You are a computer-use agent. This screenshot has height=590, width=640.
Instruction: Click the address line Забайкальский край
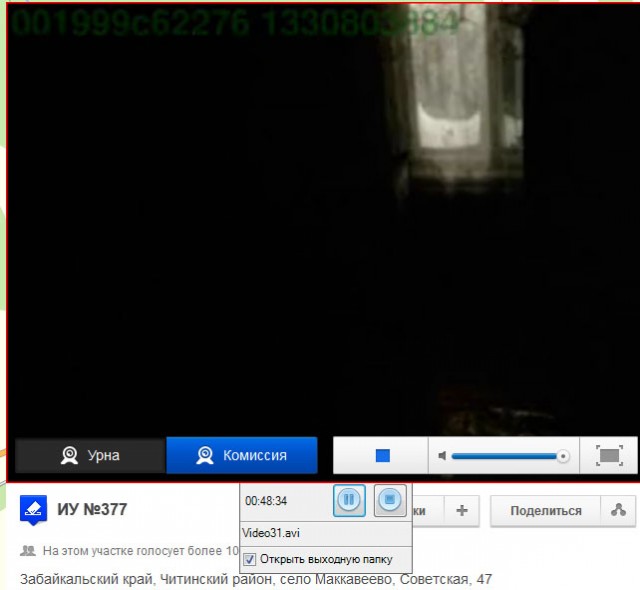pos(256,579)
